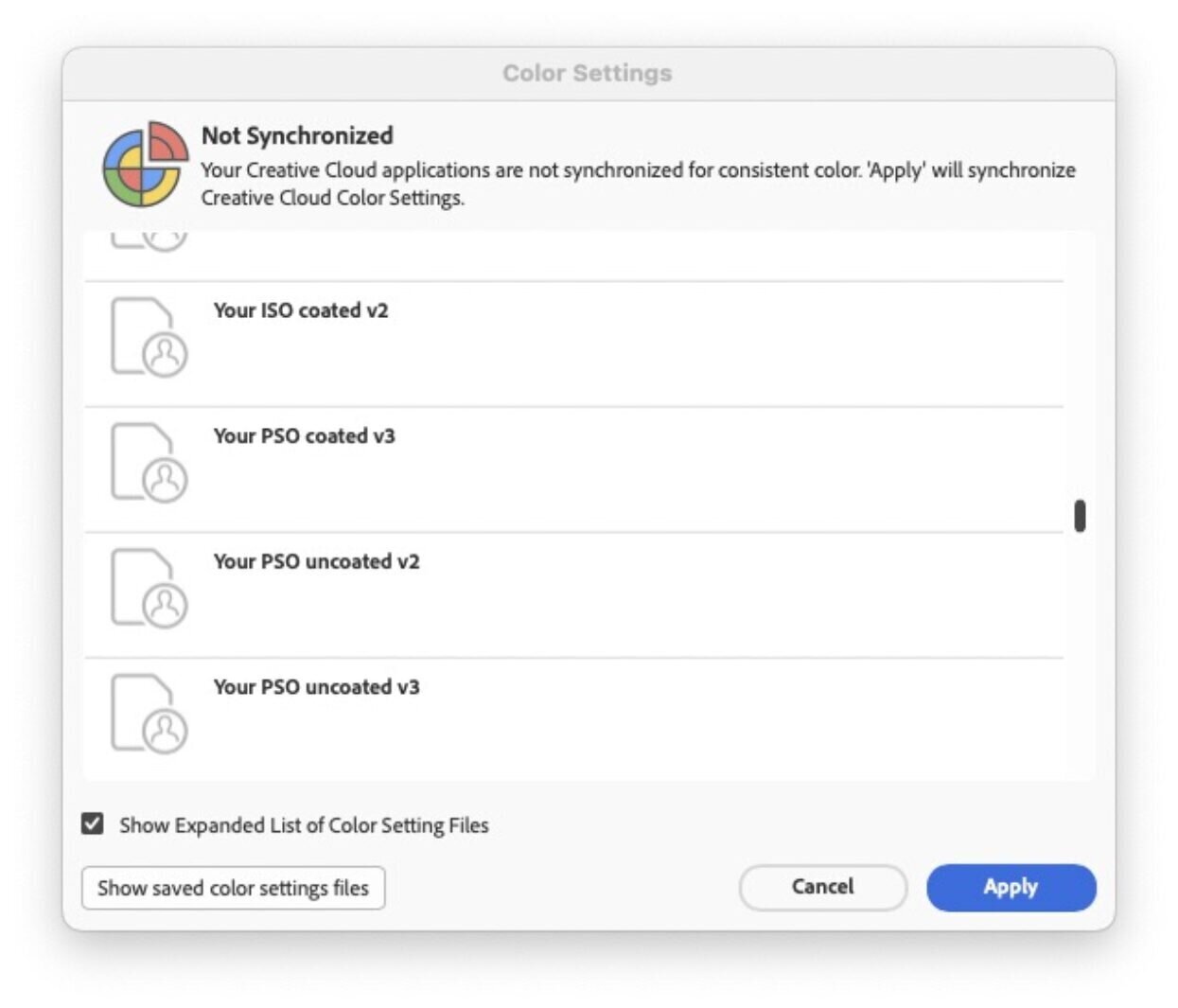Pick the Your PSO uncoated v3 setting name

coord(316,687)
